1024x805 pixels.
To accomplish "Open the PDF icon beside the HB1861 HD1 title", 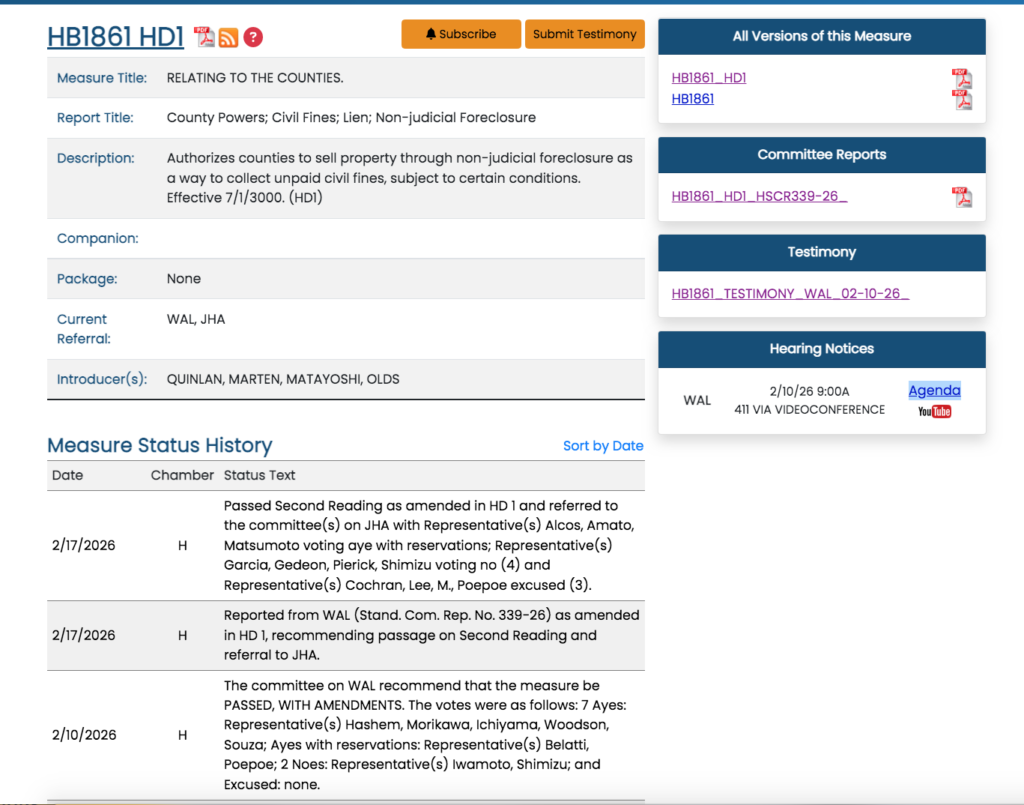I will 204,37.
